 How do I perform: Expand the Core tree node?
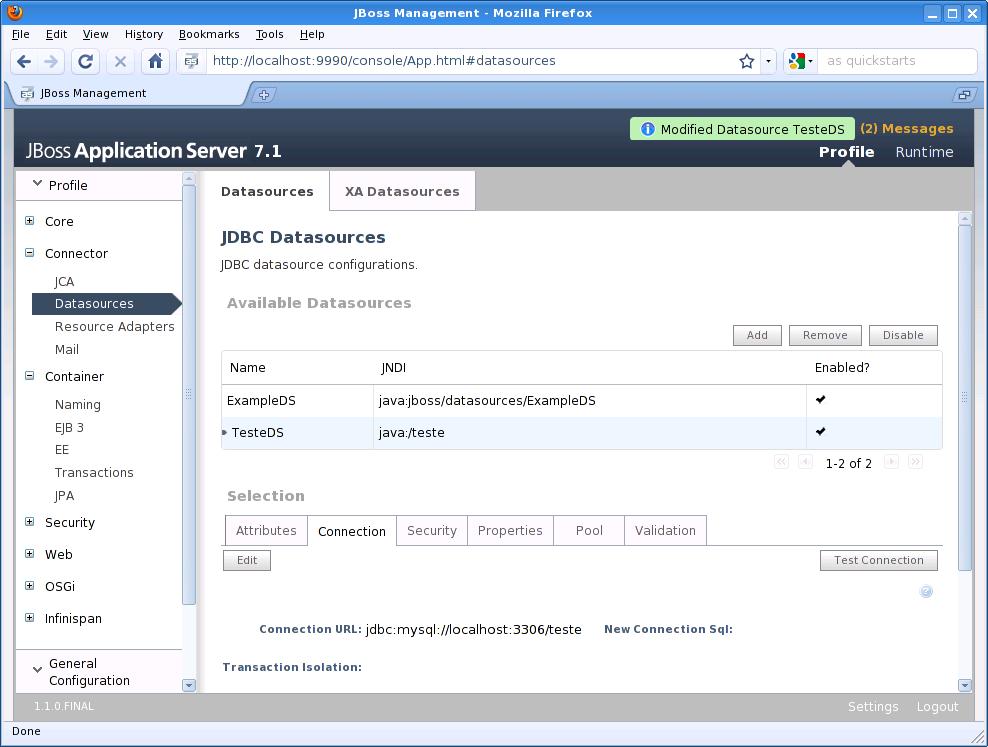click(30, 220)
